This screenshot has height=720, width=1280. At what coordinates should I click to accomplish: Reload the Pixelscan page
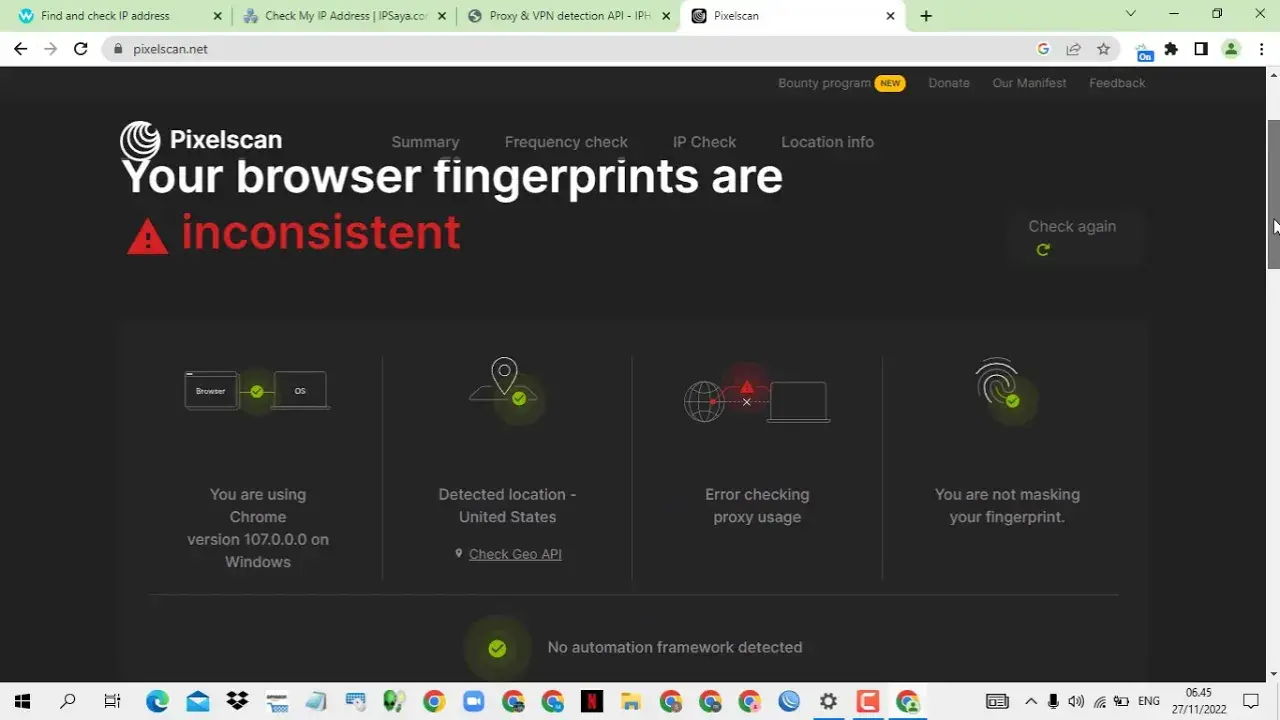[x=81, y=49]
